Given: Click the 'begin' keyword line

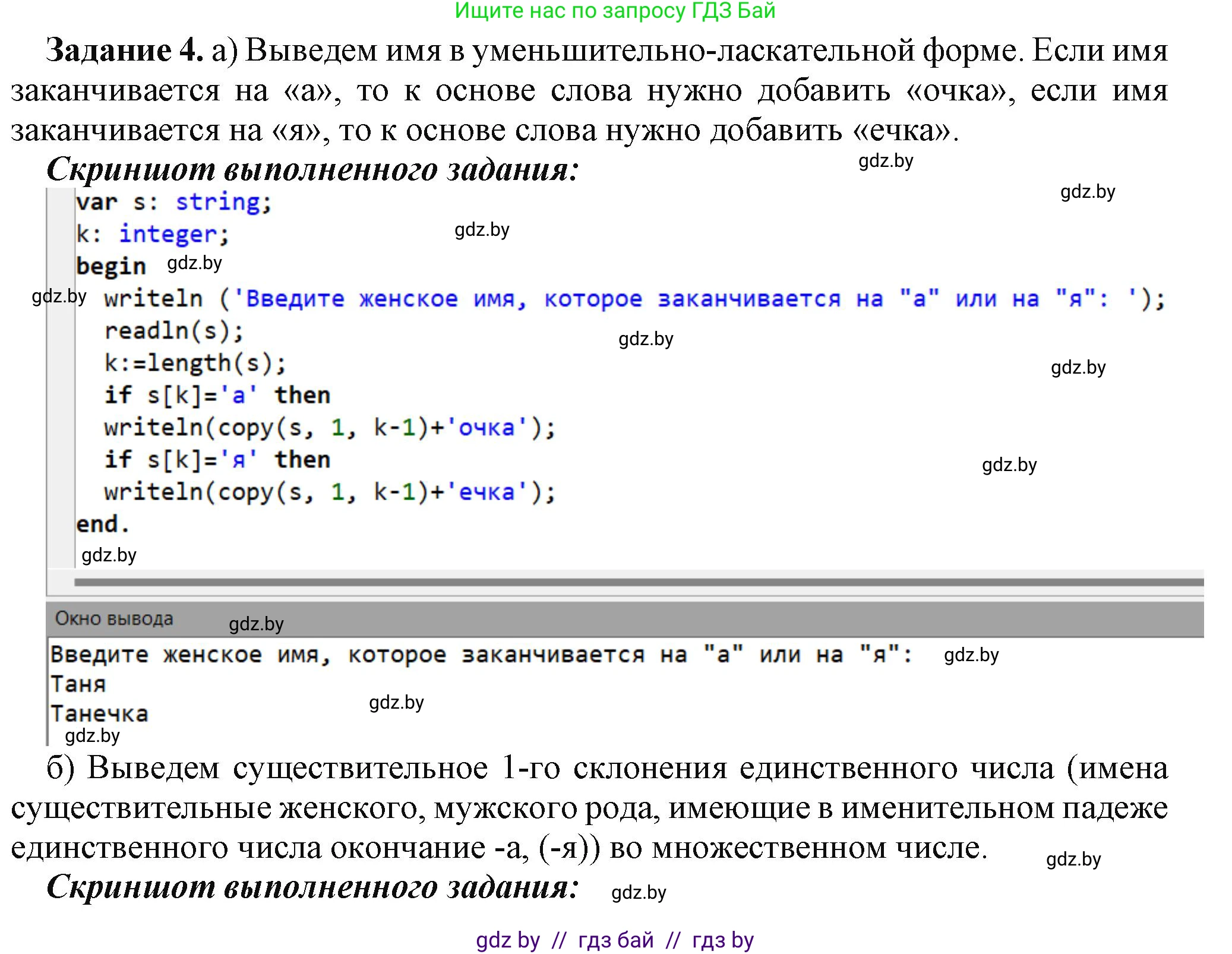Looking at the screenshot, I should click(x=110, y=266).
